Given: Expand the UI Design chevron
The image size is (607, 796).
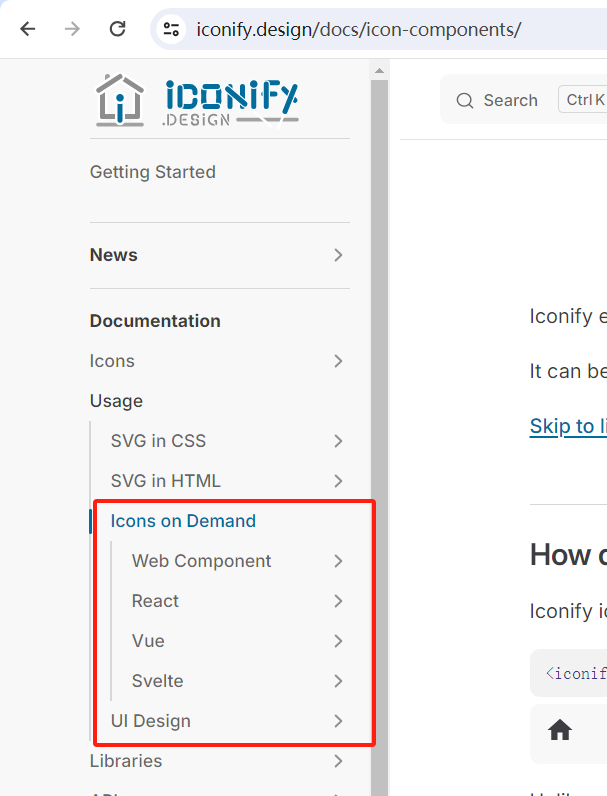Looking at the screenshot, I should pyautogui.click(x=339, y=721).
